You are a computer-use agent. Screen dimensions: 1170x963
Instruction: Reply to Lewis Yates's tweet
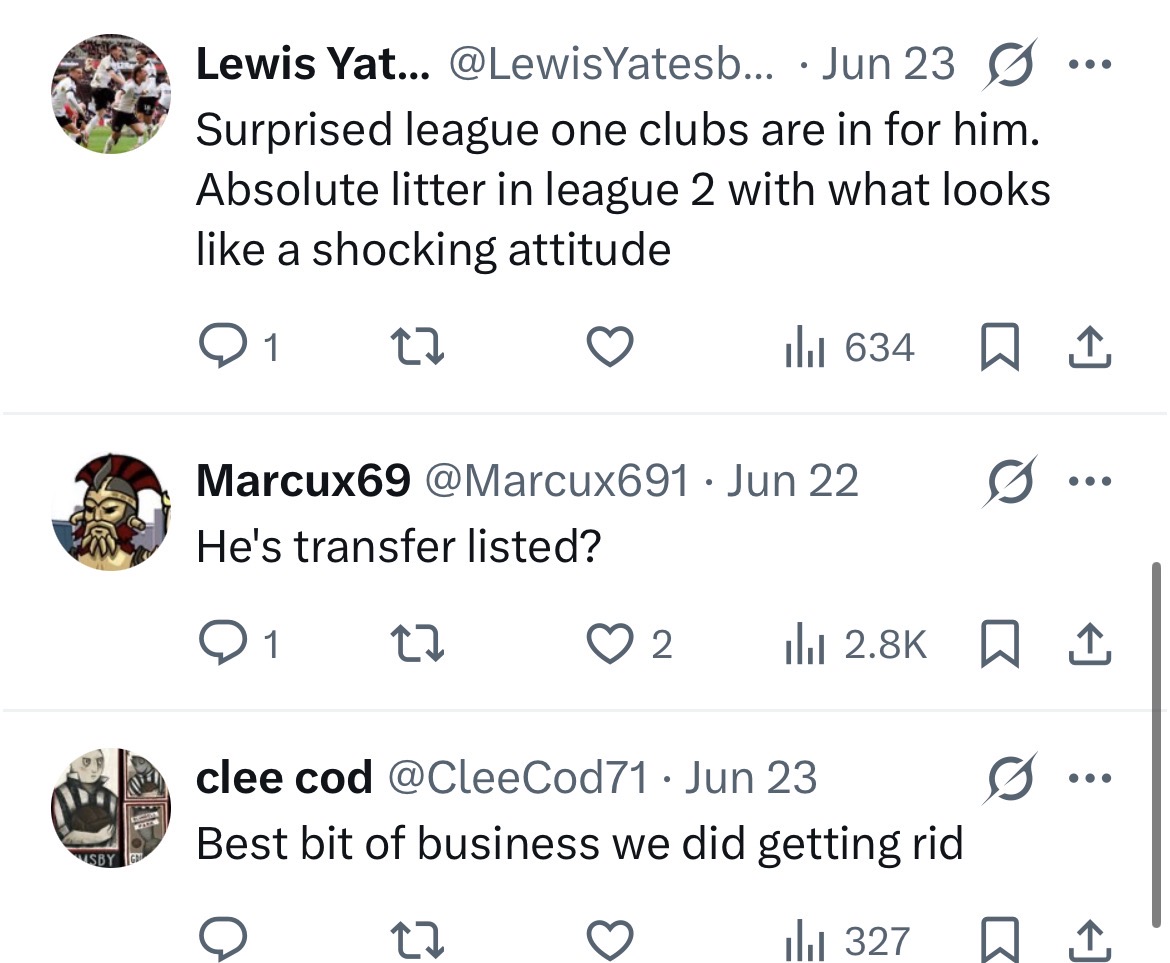(x=223, y=347)
